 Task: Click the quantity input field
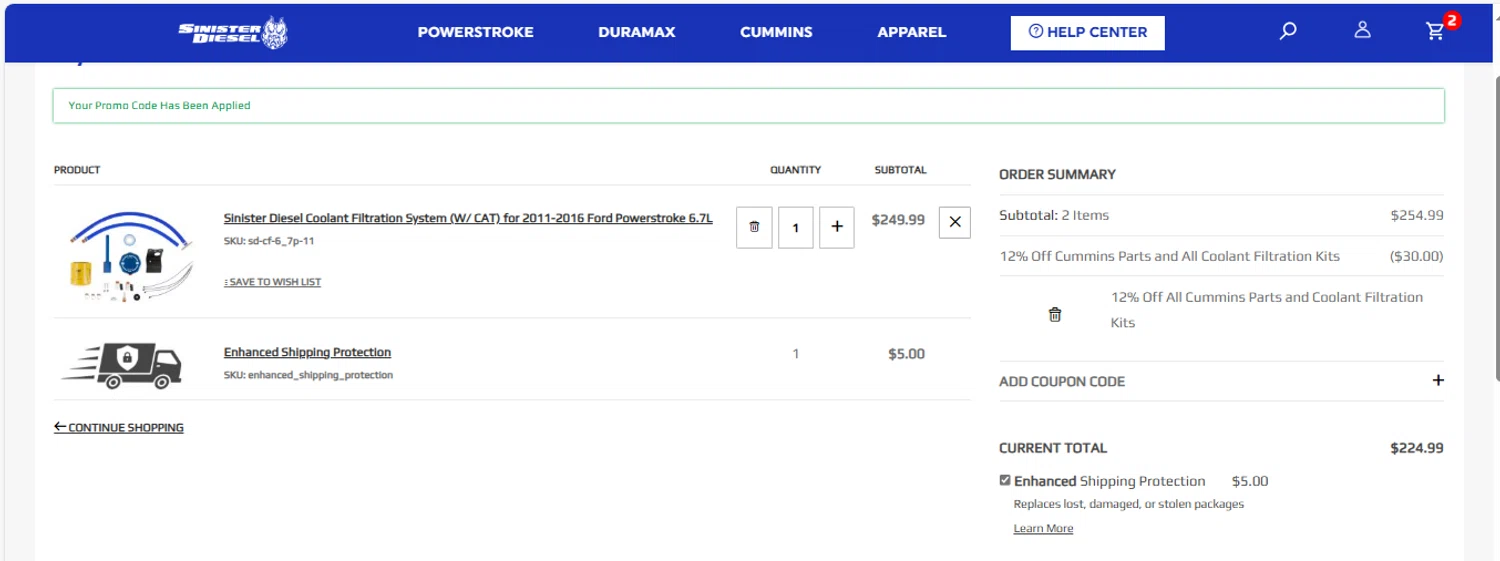point(796,227)
